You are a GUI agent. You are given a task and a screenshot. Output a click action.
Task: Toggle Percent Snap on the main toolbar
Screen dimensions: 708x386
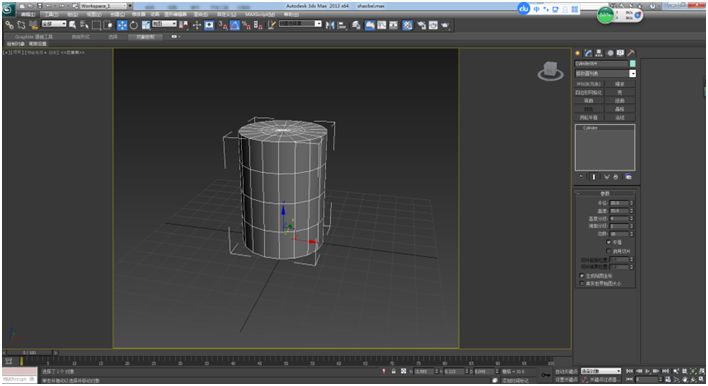[x=246, y=25]
